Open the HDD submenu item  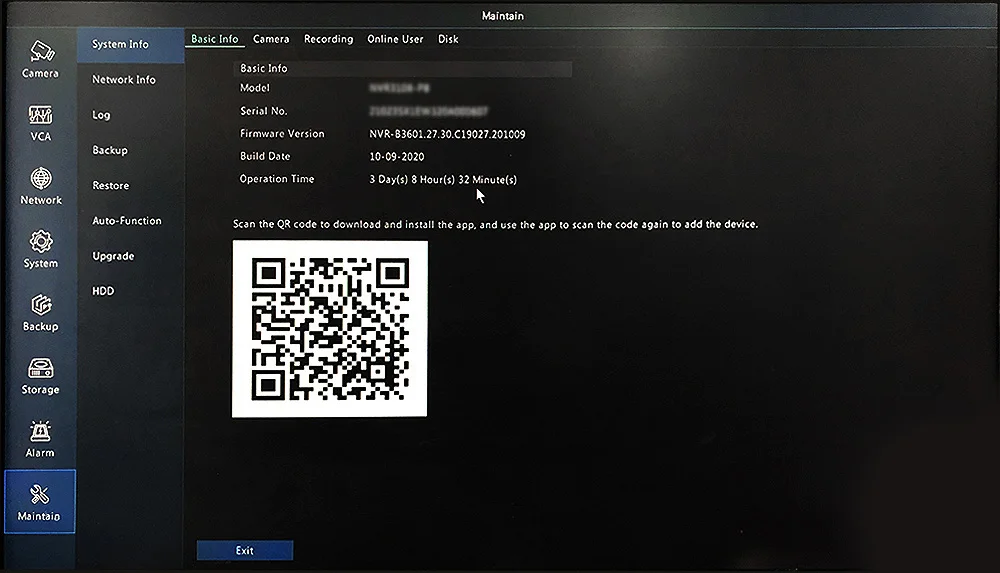pyautogui.click(x=103, y=291)
